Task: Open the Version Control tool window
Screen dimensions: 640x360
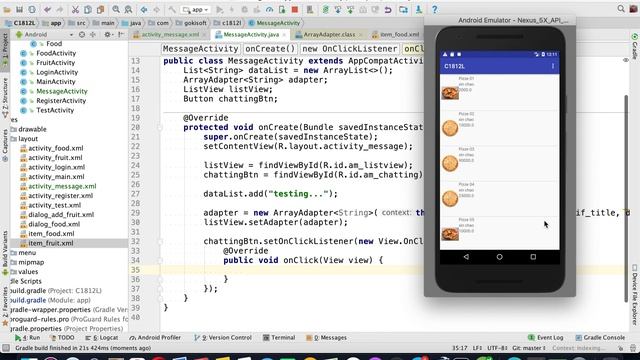Action: tap(223, 338)
